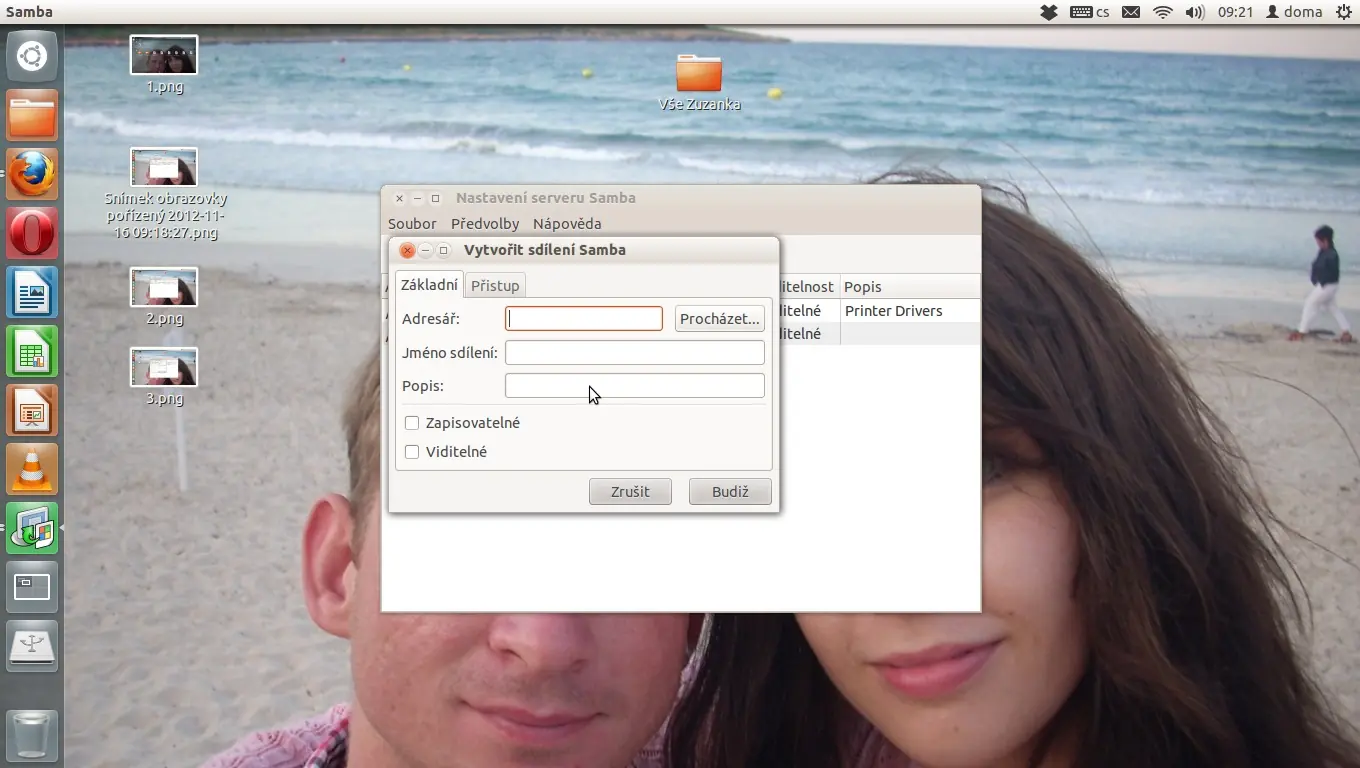The height and width of the screenshot is (768, 1360).
Task: Select the running Samba launcher icon
Action: point(32,528)
